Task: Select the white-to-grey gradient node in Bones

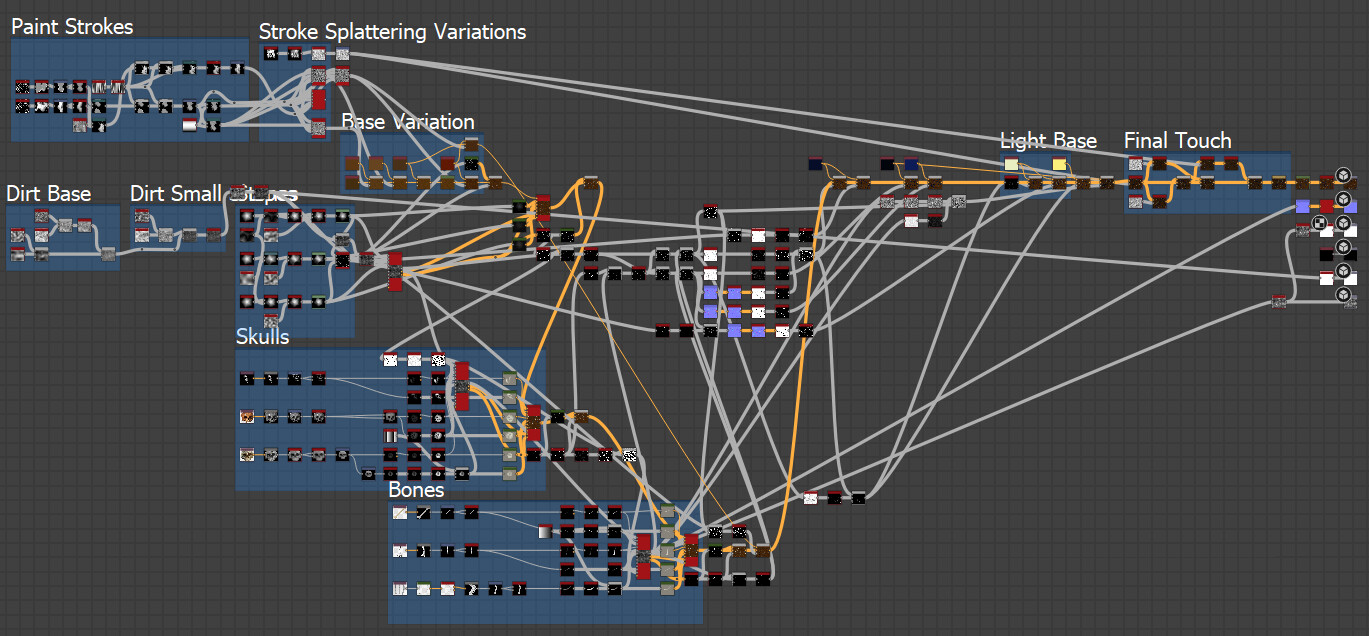Action: [x=546, y=531]
